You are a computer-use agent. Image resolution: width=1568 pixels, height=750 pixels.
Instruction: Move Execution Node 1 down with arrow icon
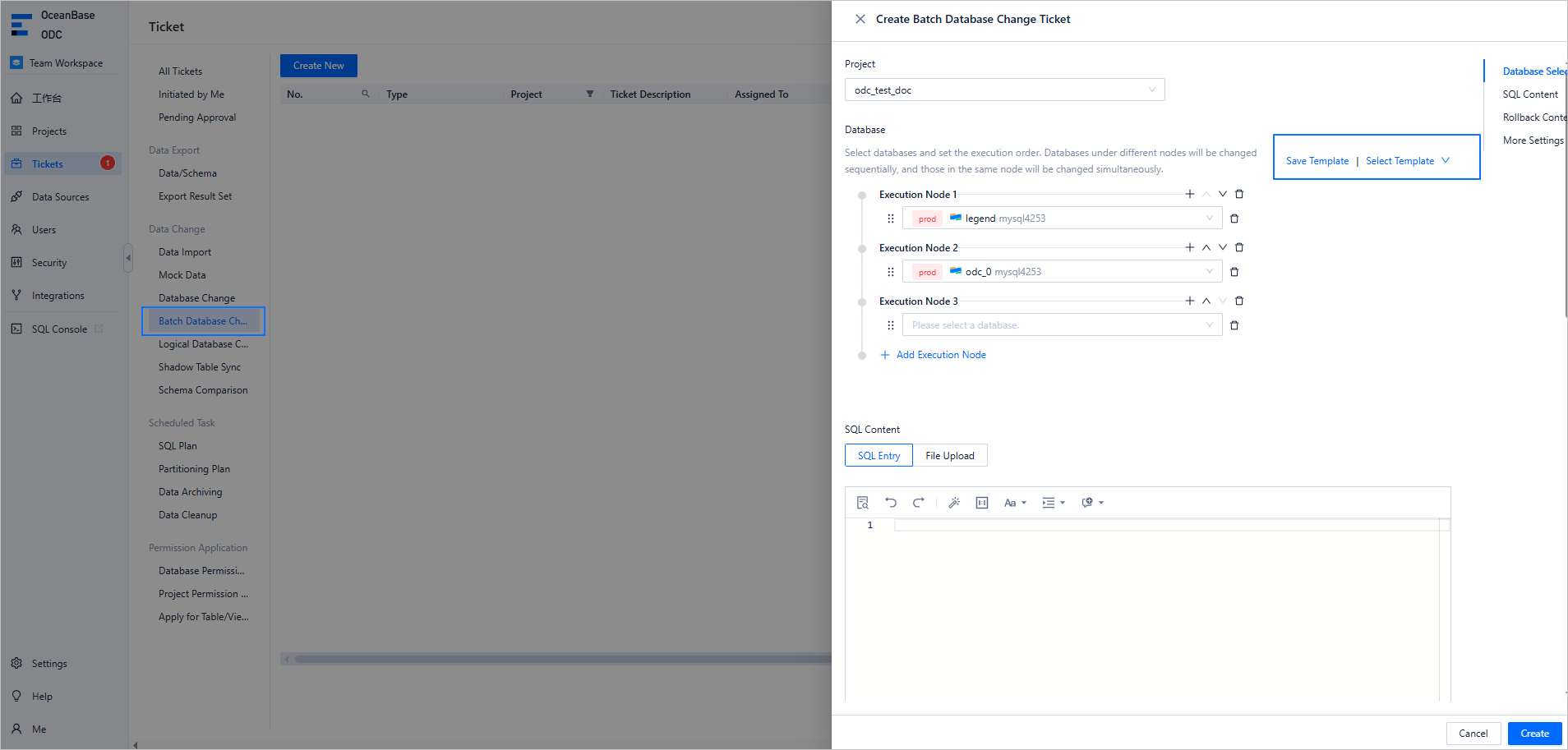pos(1223,195)
